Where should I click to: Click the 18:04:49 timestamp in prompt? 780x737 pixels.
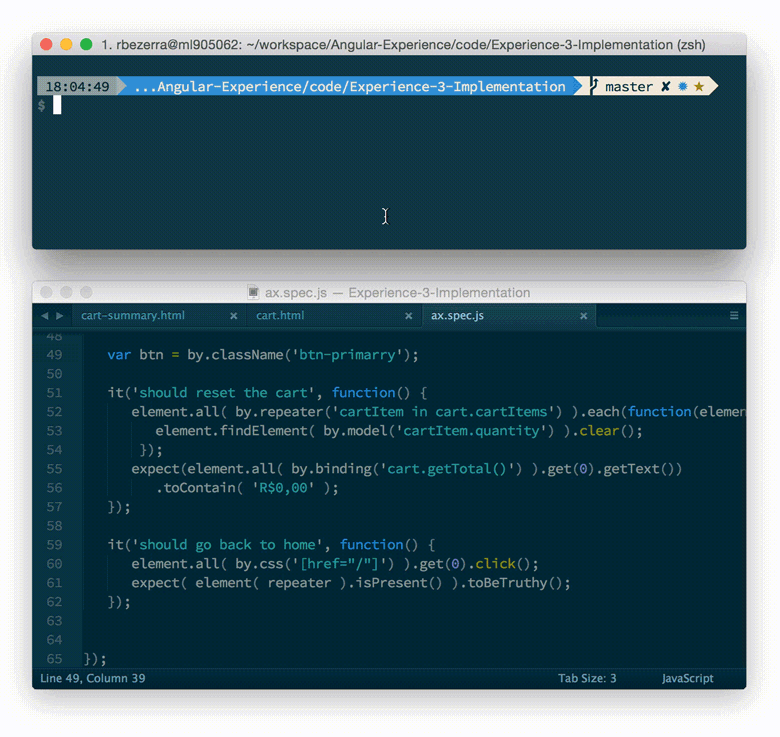(77, 87)
